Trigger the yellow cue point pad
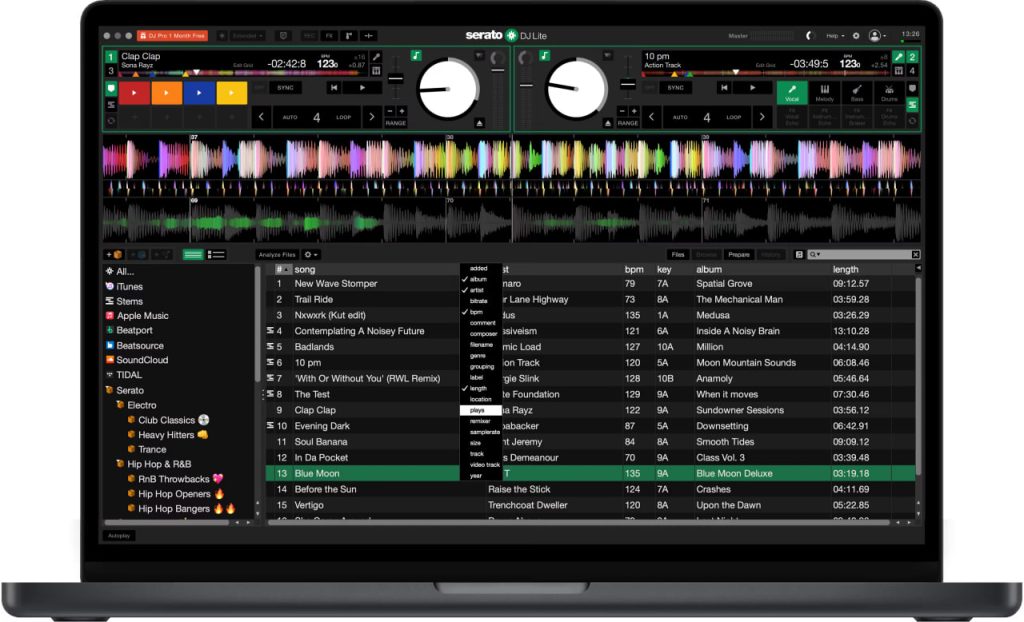 [x=232, y=93]
